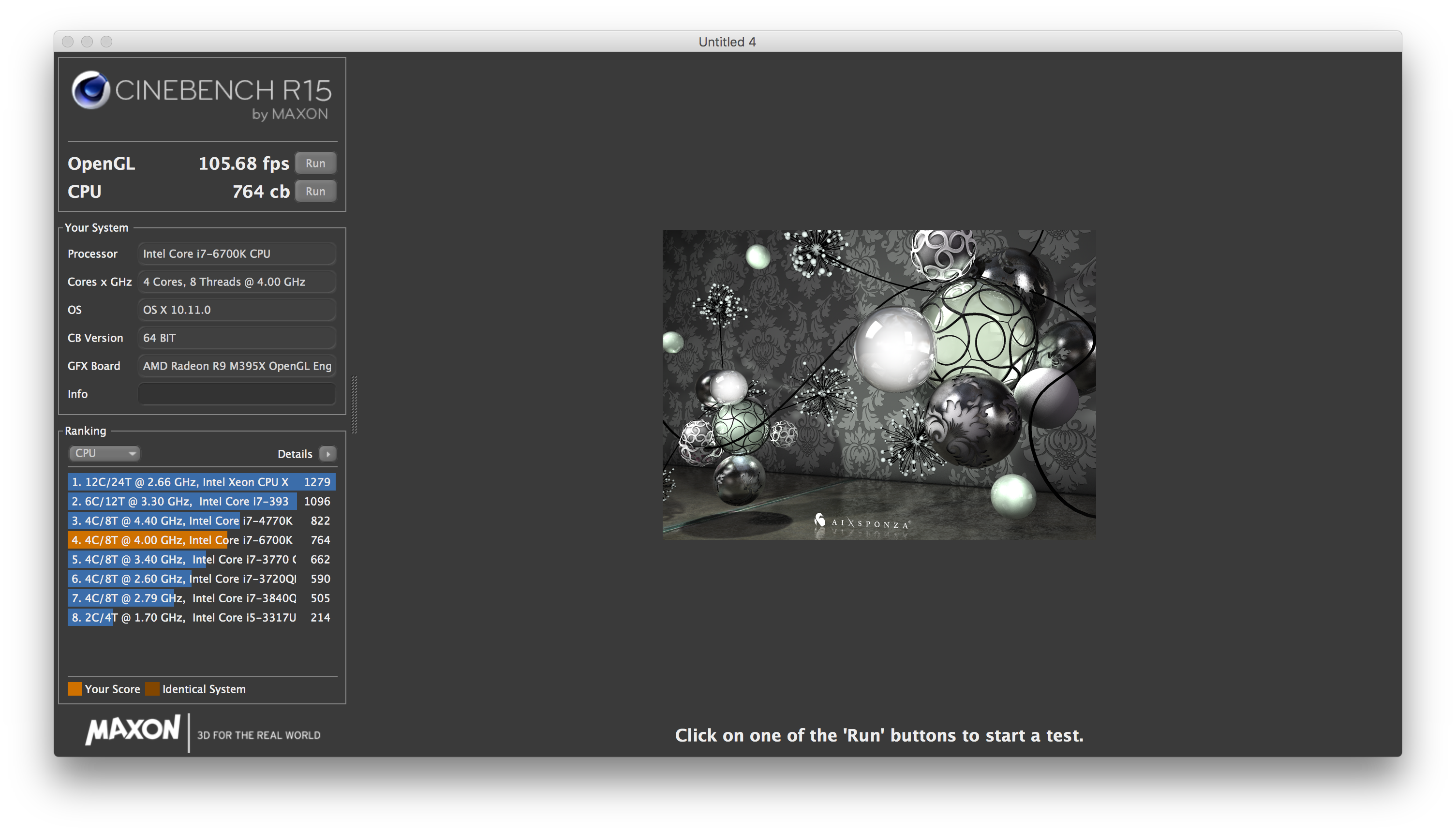Run the OpenGL benchmark test
1456x834 pixels.
(x=315, y=163)
